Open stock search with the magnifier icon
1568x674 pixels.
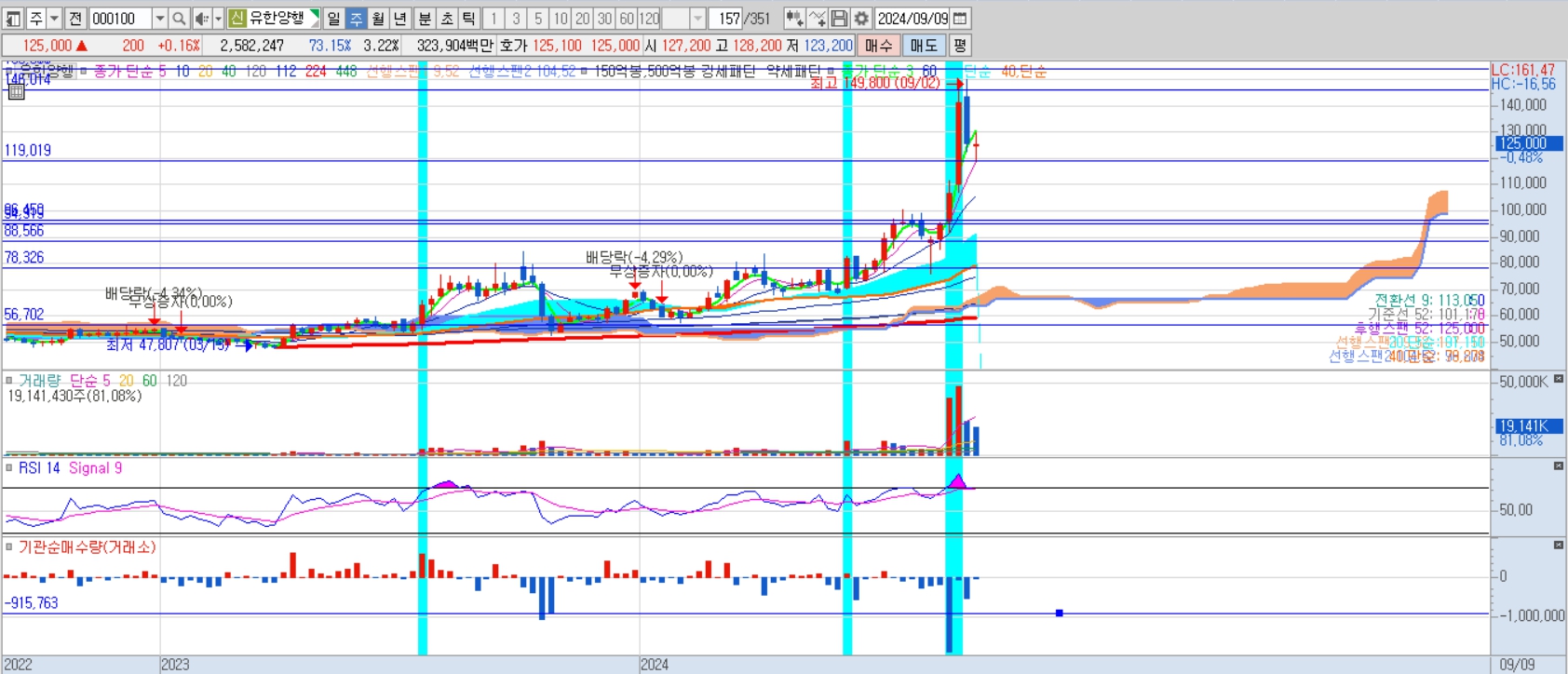(x=179, y=18)
